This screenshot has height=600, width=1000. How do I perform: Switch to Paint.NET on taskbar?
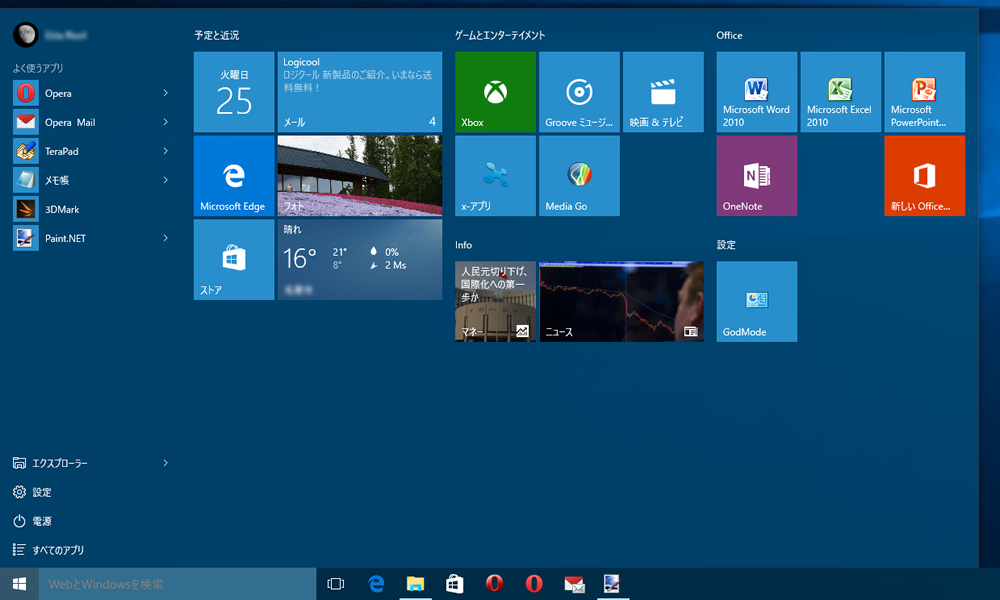point(612,584)
